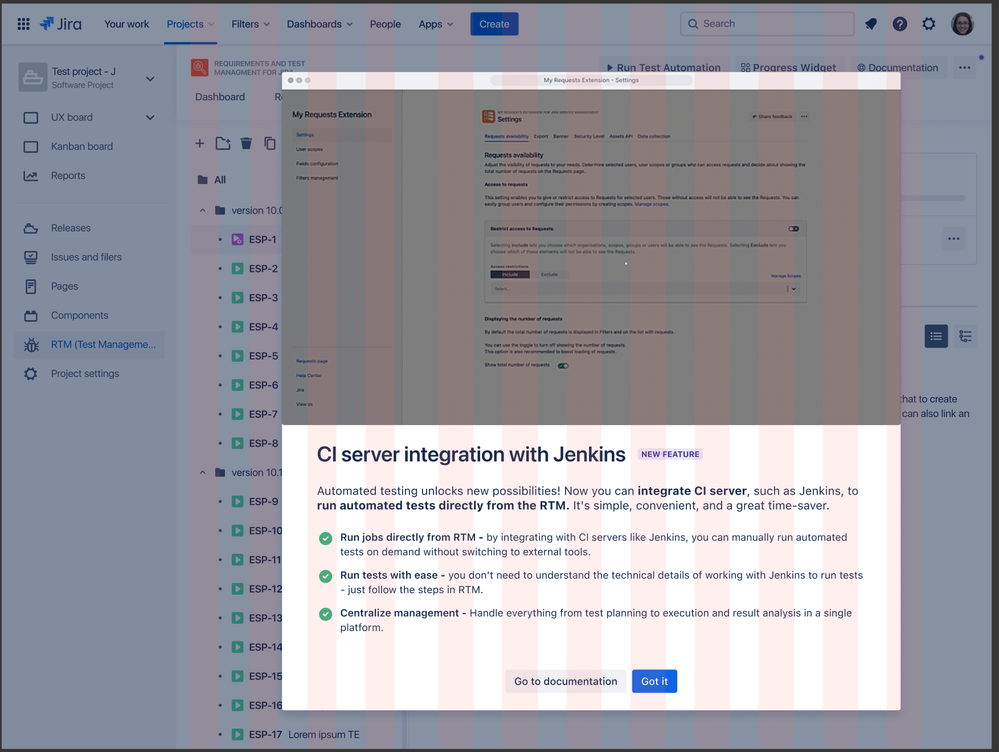Open the user profile avatar
The width and height of the screenshot is (999, 752).
pyautogui.click(x=962, y=24)
